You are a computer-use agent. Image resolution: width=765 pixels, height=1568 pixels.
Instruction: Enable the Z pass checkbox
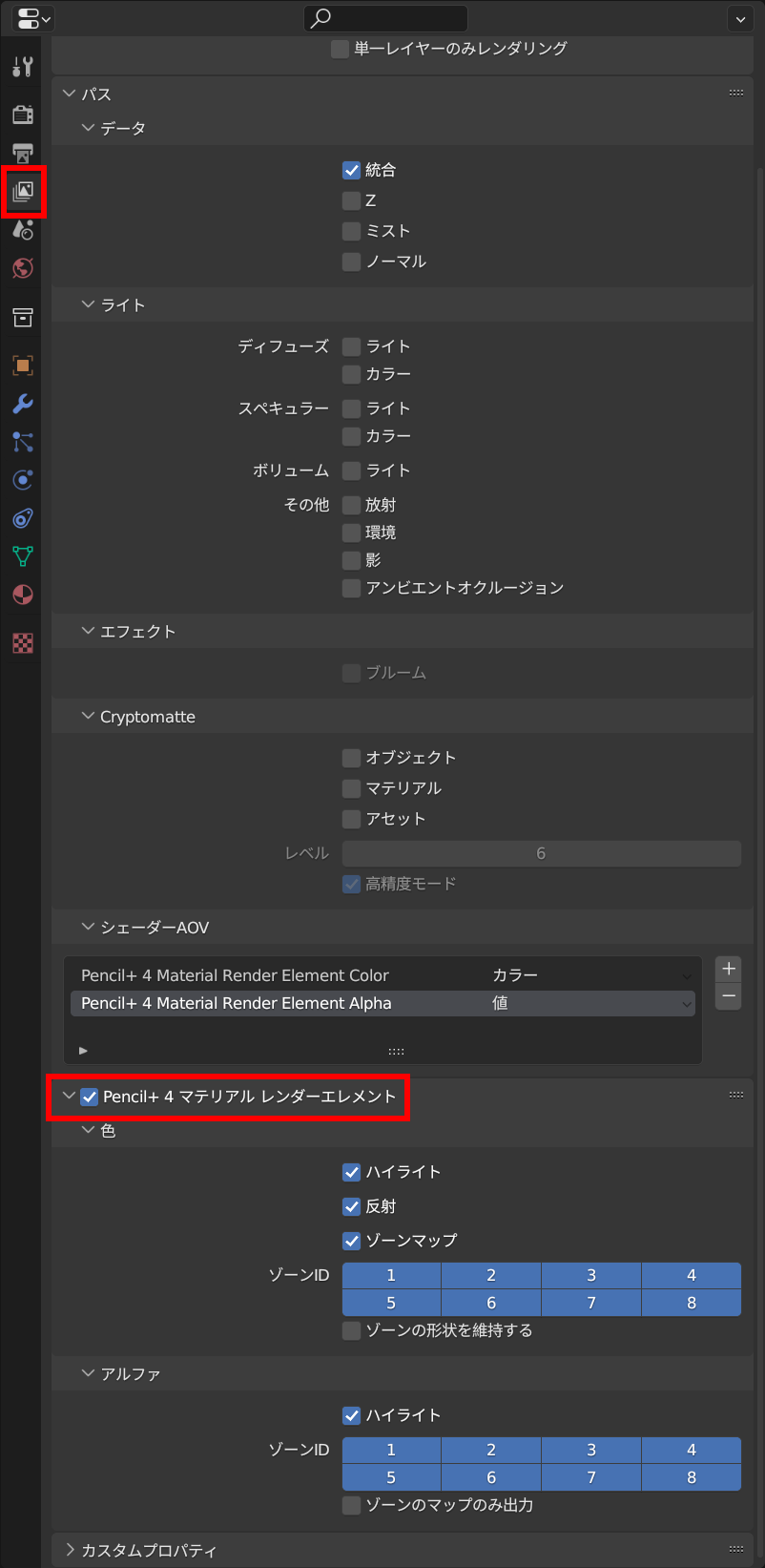[x=351, y=201]
